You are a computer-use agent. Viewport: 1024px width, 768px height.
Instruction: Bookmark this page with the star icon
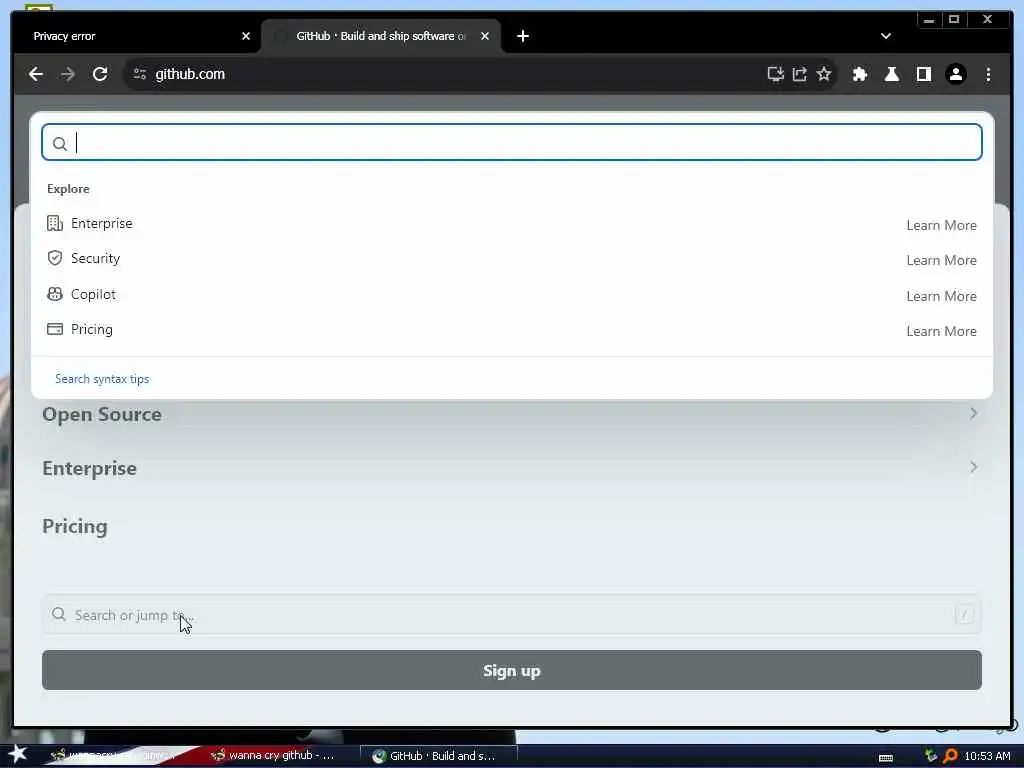(824, 74)
